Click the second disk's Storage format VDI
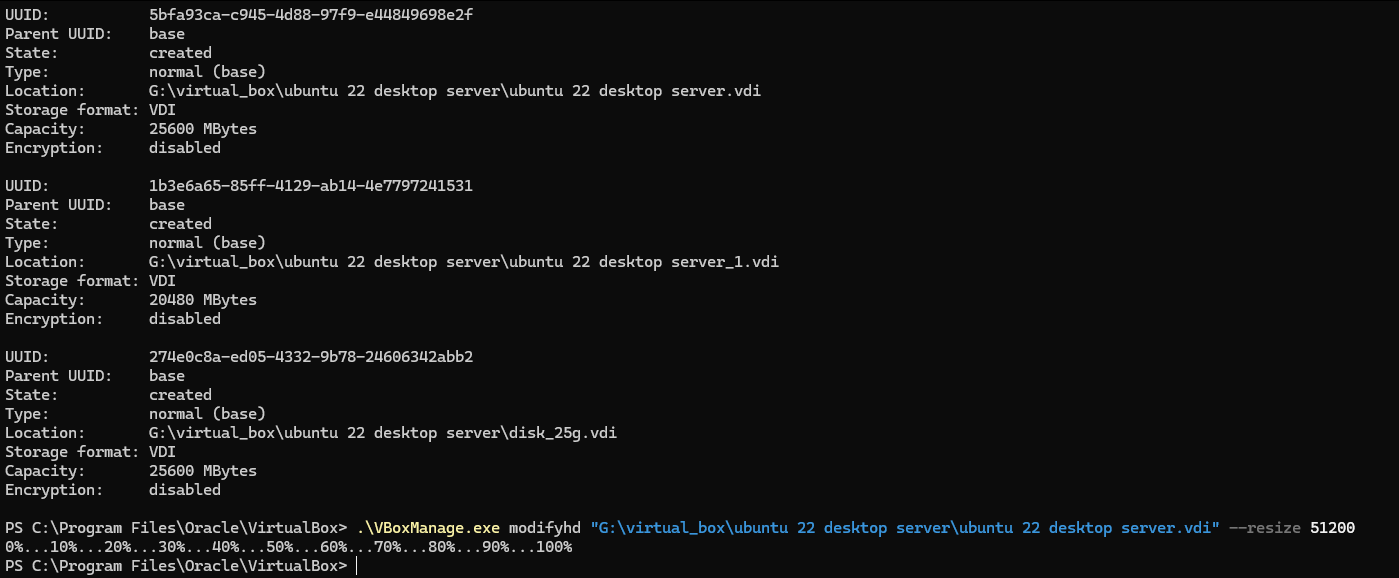 (162, 281)
